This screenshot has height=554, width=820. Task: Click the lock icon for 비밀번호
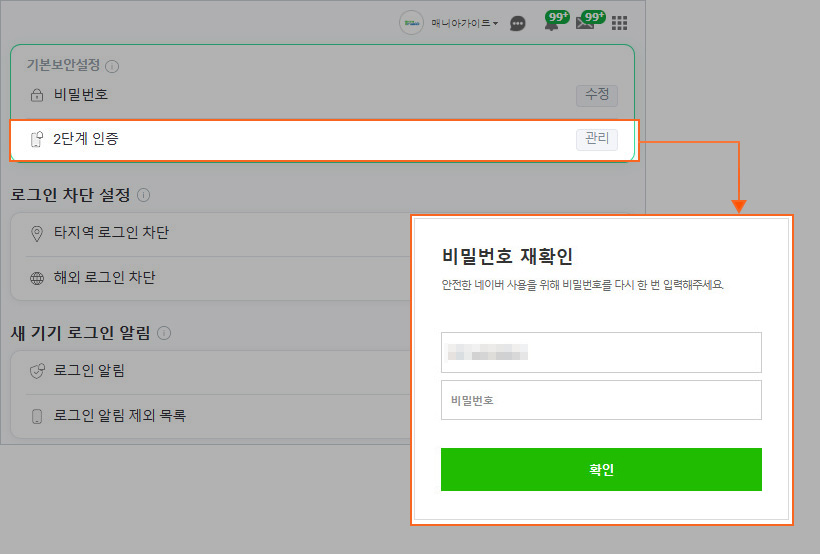[x=37, y=96]
